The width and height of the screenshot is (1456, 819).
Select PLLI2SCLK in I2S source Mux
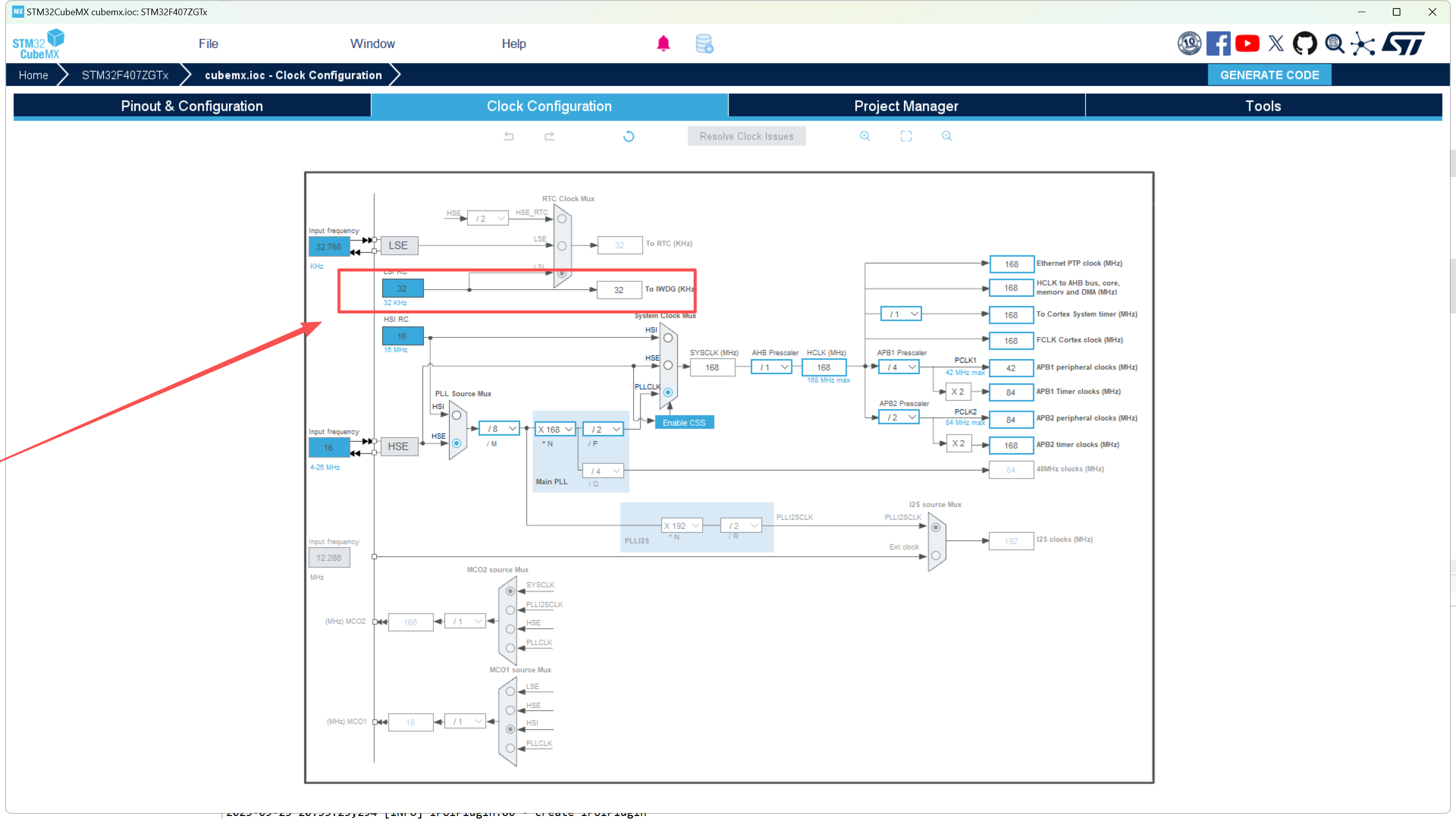coord(936,527)
